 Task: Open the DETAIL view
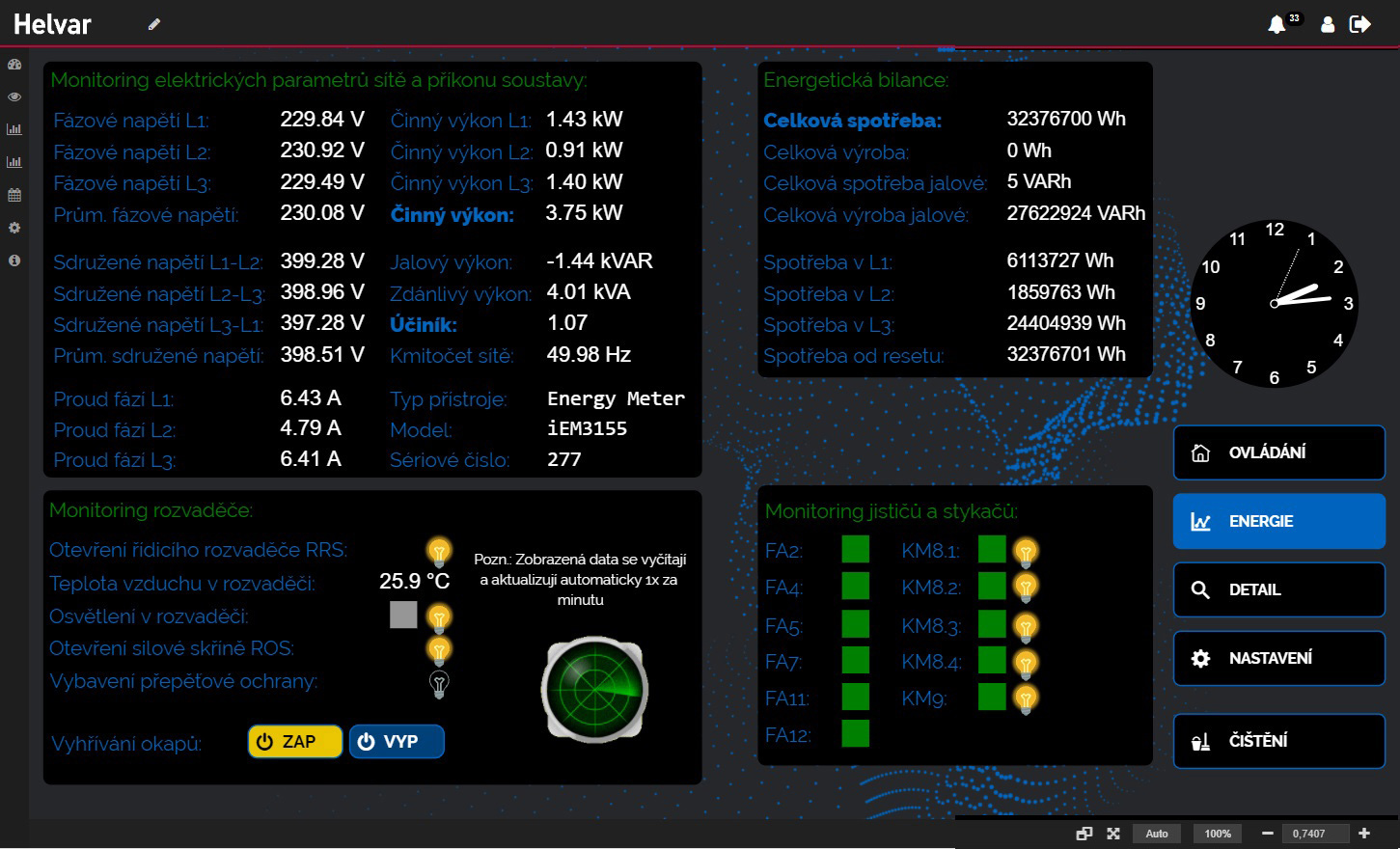1278,589
